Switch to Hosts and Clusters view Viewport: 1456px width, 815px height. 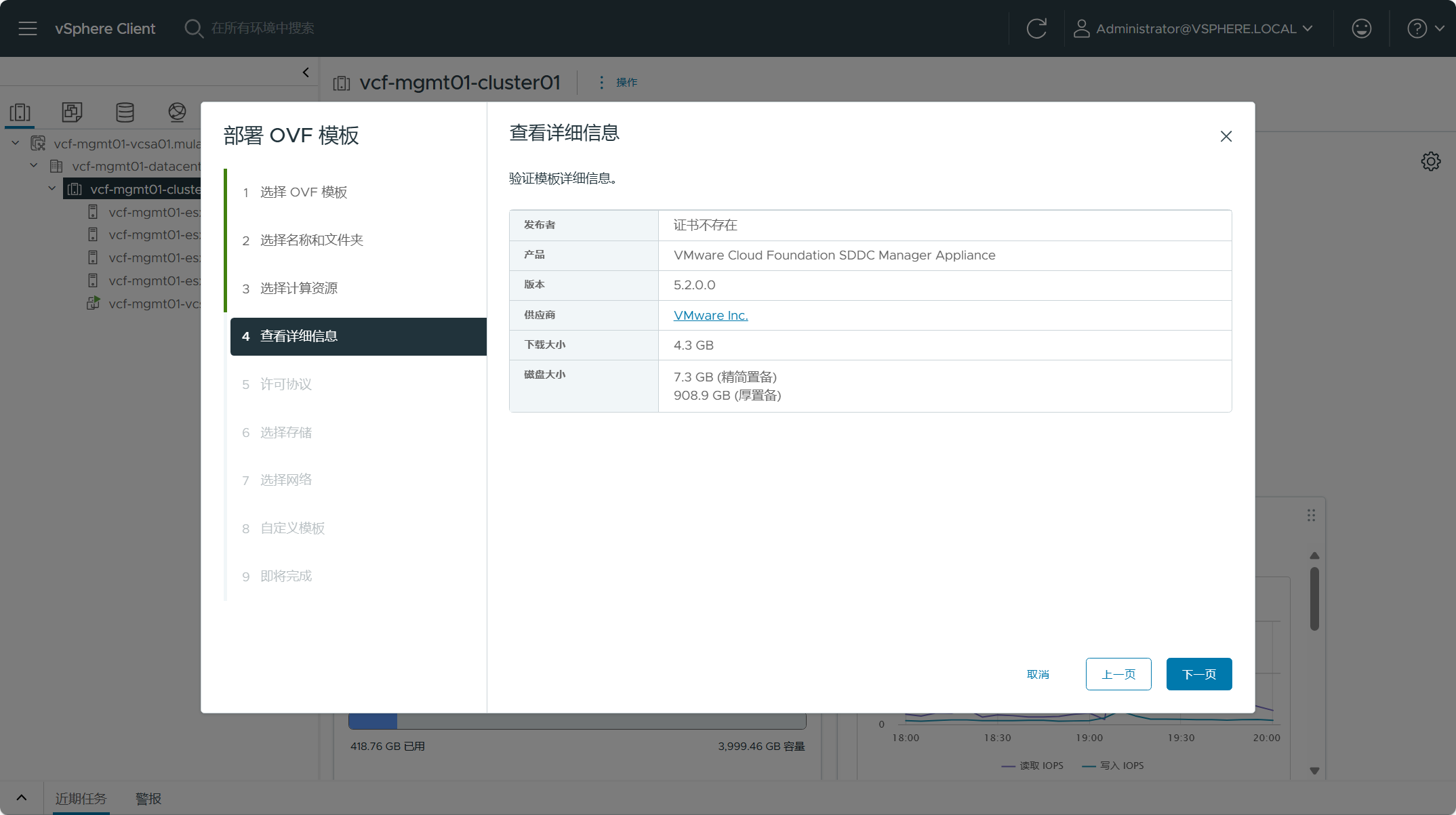pos(20,112)
